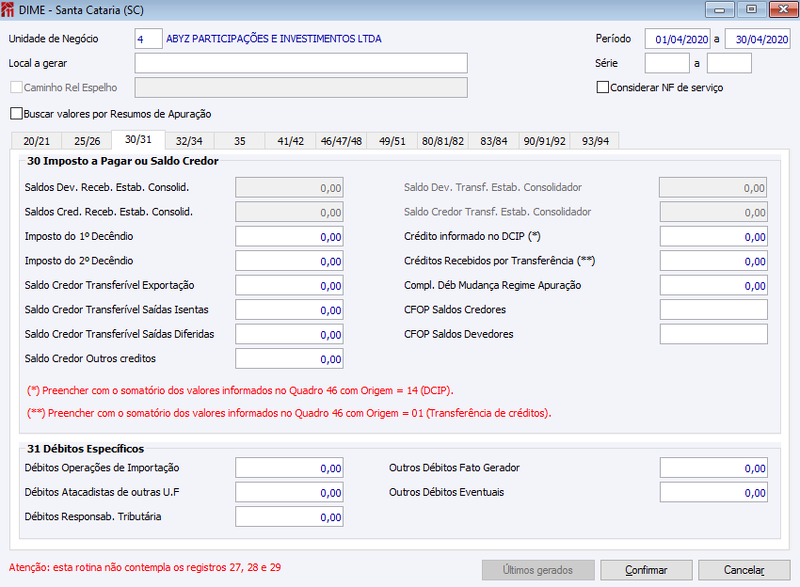
Task: Click the Local a gerar field
Action: pos(301,63)
